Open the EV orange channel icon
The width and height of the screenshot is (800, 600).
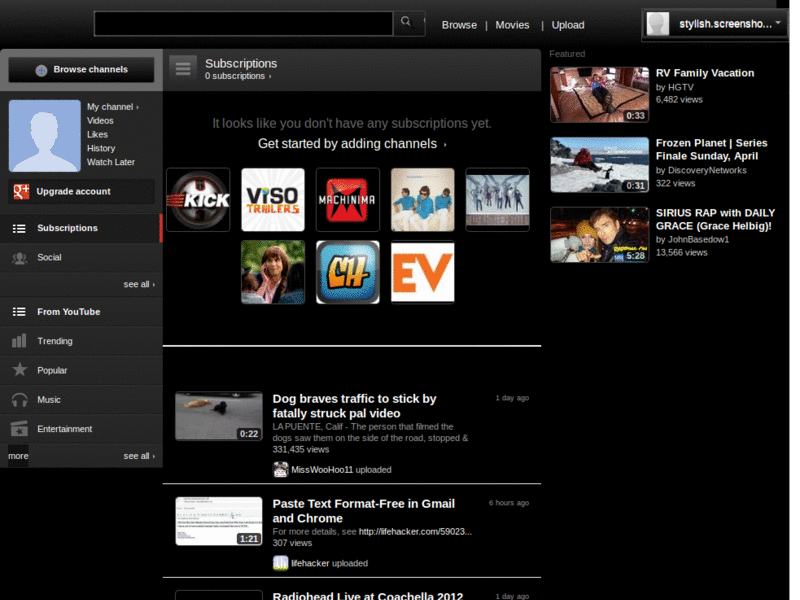point(422,272)
